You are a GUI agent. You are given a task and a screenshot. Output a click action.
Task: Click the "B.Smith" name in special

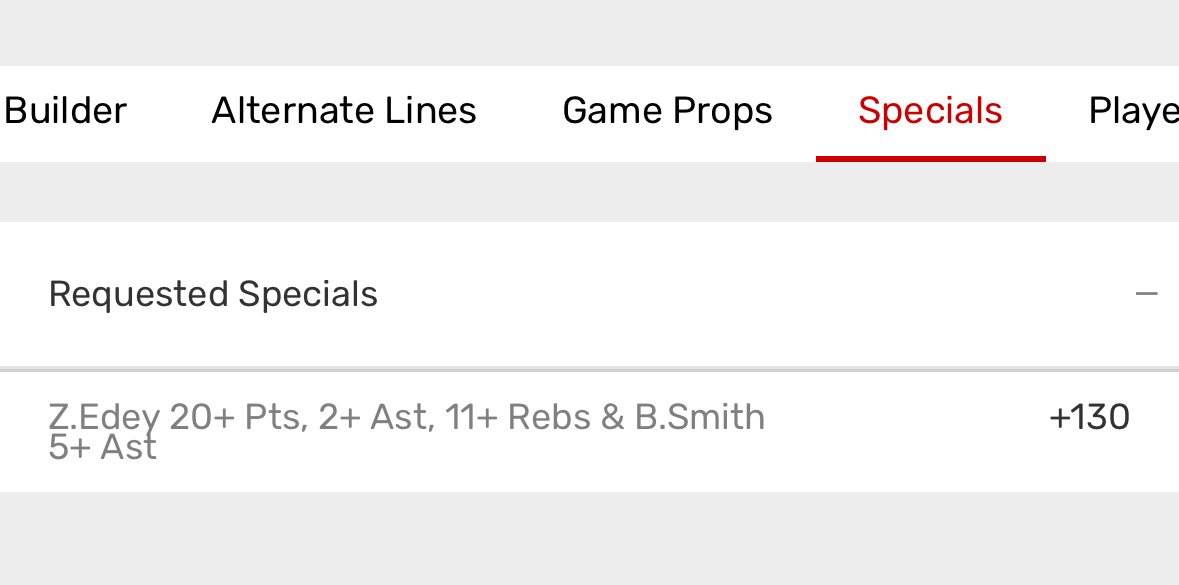click(700, 417)
